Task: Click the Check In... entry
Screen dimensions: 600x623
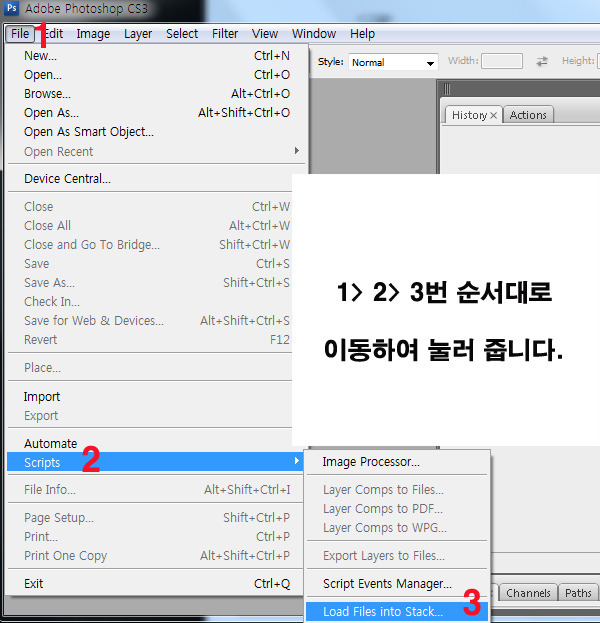Action: 150,302
